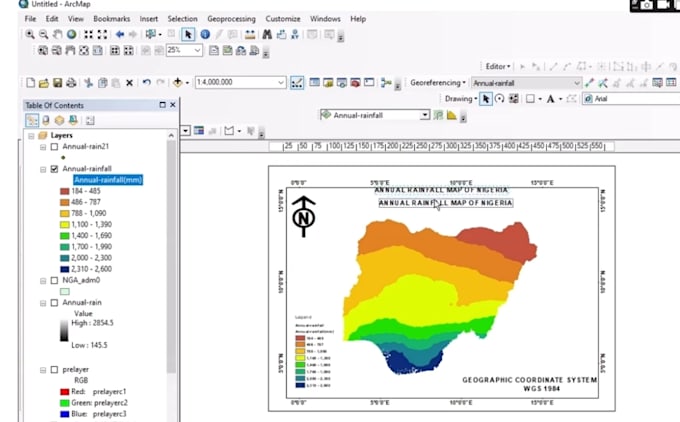
Task: Select the Drawing rectangle shape tool
Action: tap(530, 99)
